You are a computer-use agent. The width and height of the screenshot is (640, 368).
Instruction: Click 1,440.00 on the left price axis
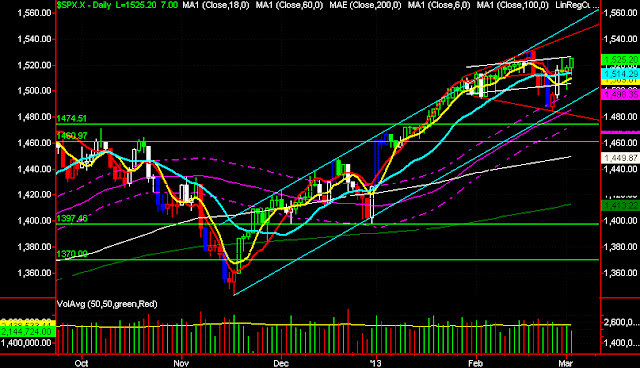pyautogui.click(x=34, y=169)
